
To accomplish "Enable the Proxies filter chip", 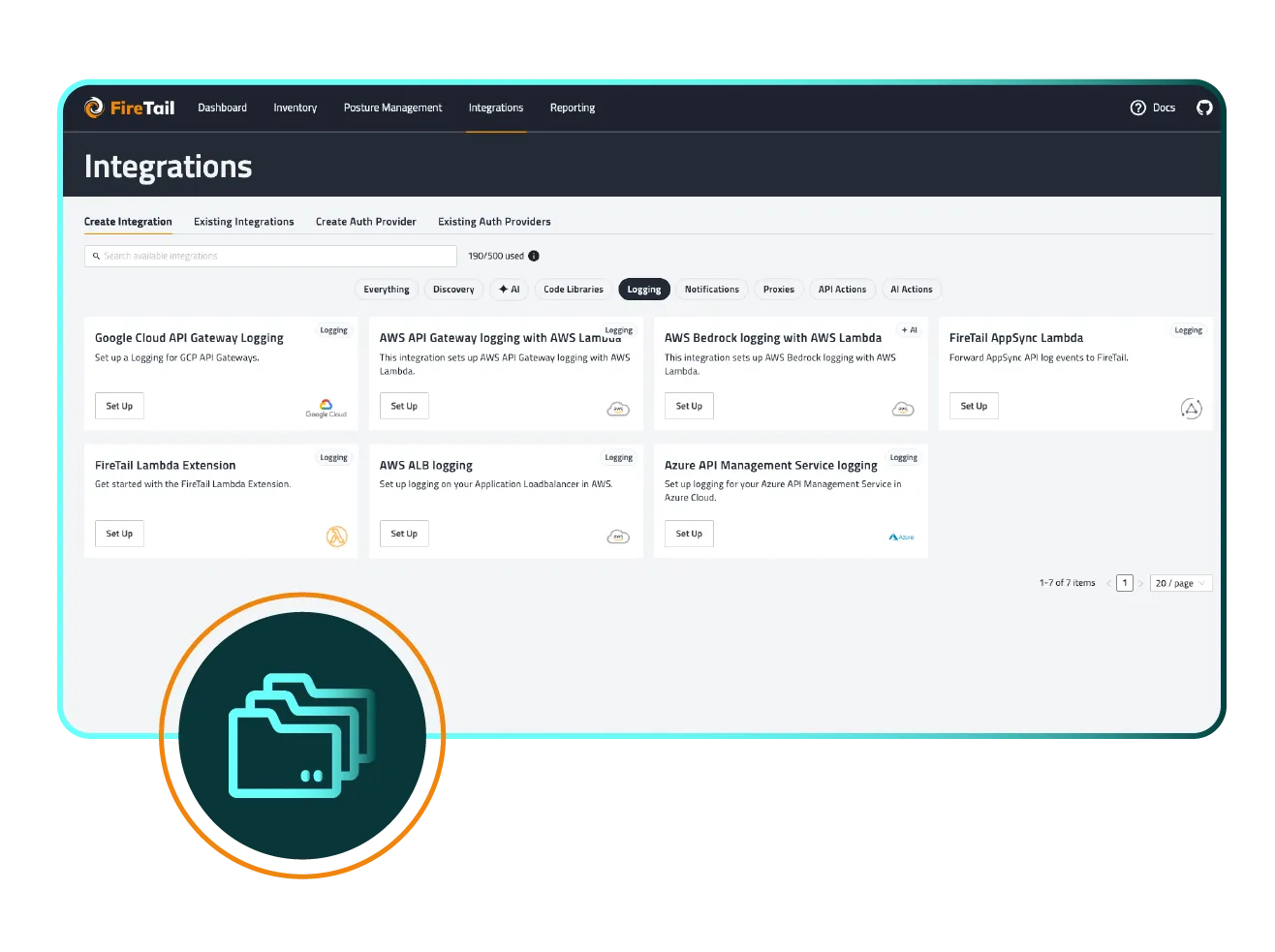I will (x=779, y=290).
